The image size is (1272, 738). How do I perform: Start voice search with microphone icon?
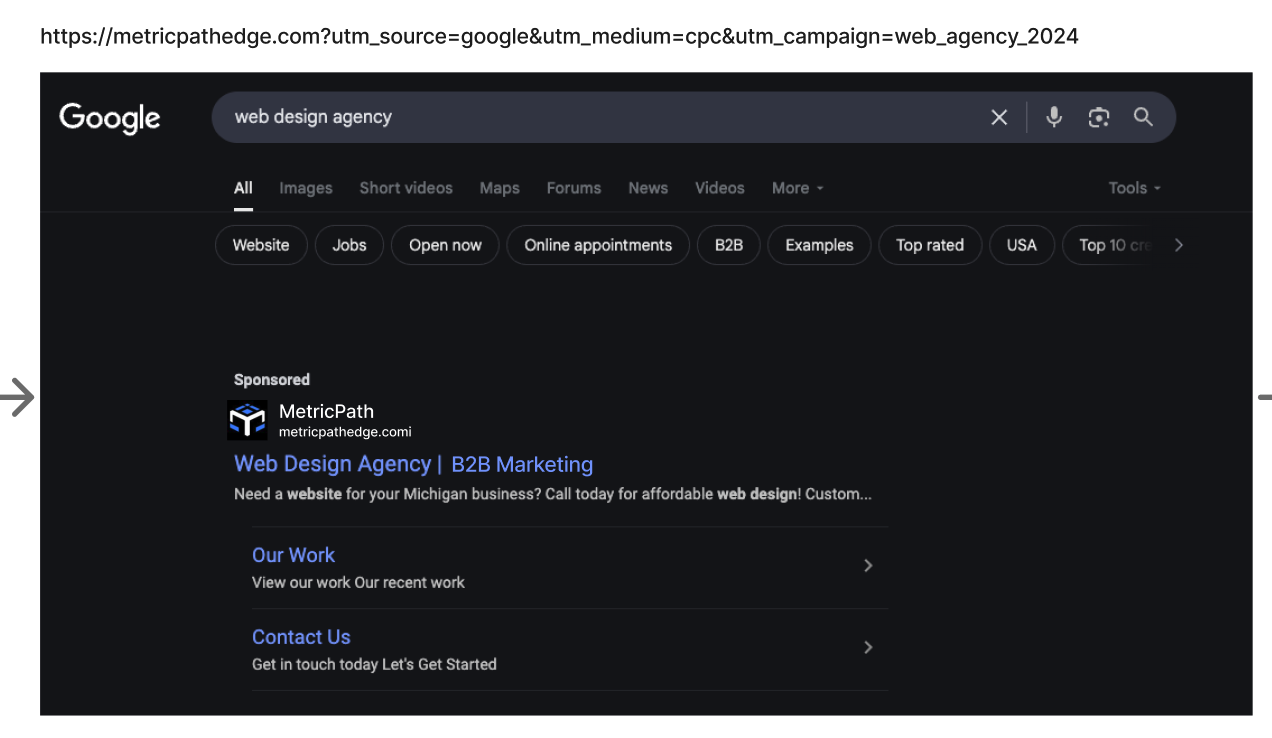1054,117
